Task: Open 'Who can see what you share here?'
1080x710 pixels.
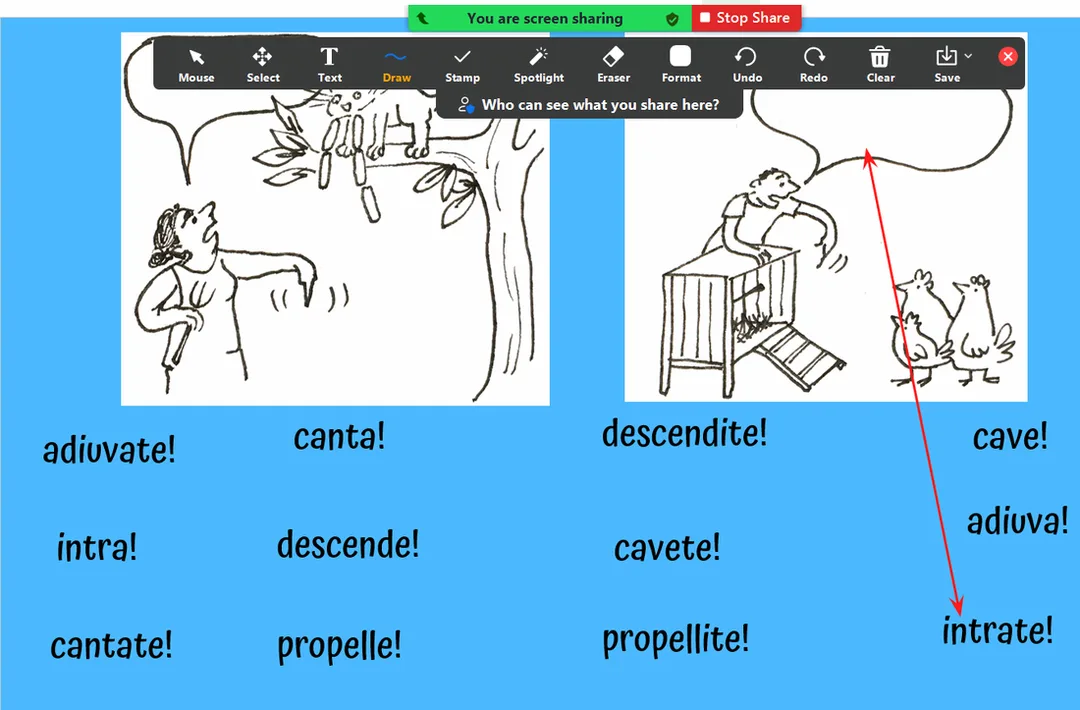Action: [589, 104]
